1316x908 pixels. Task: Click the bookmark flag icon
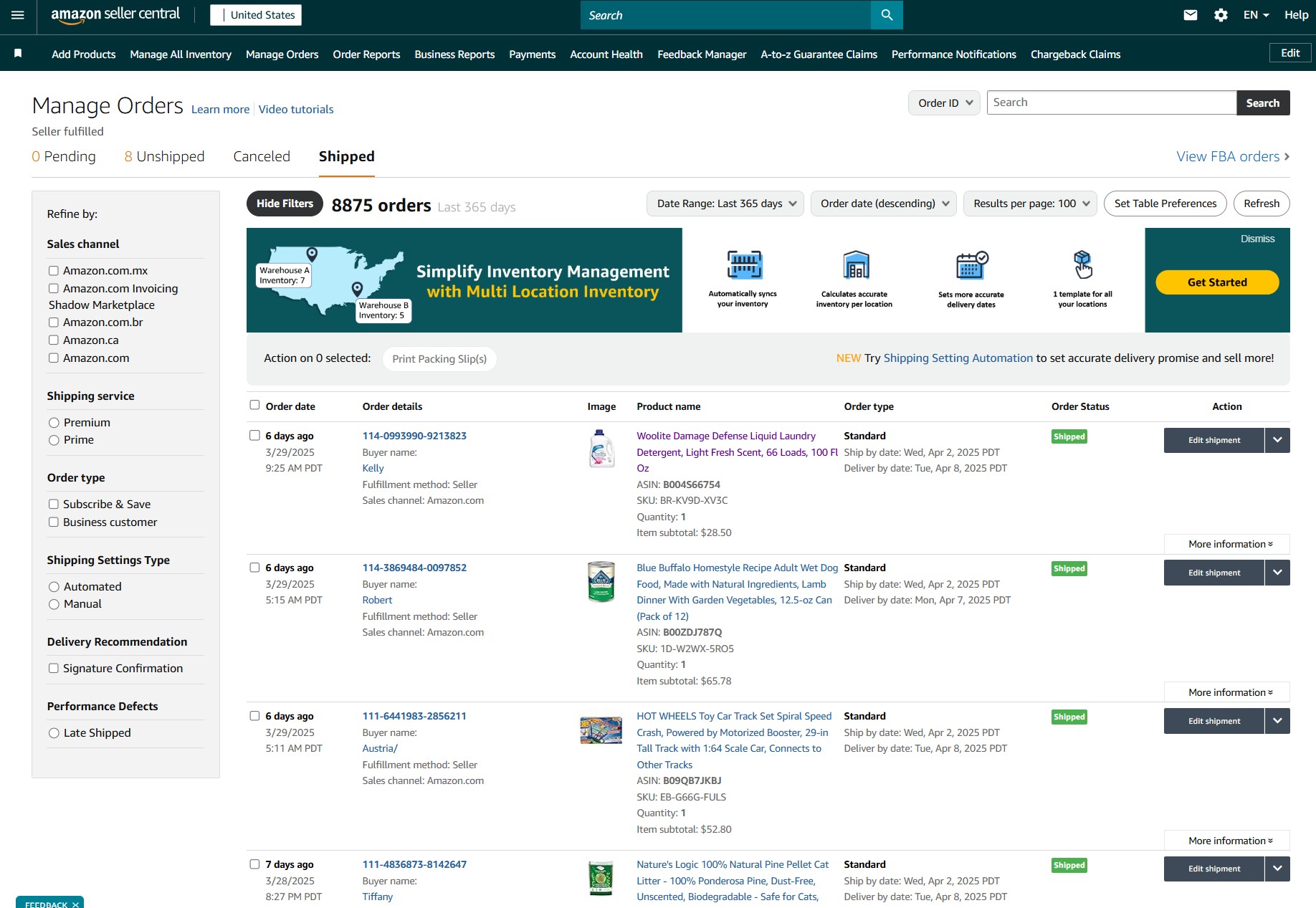(x=18, y=54)
